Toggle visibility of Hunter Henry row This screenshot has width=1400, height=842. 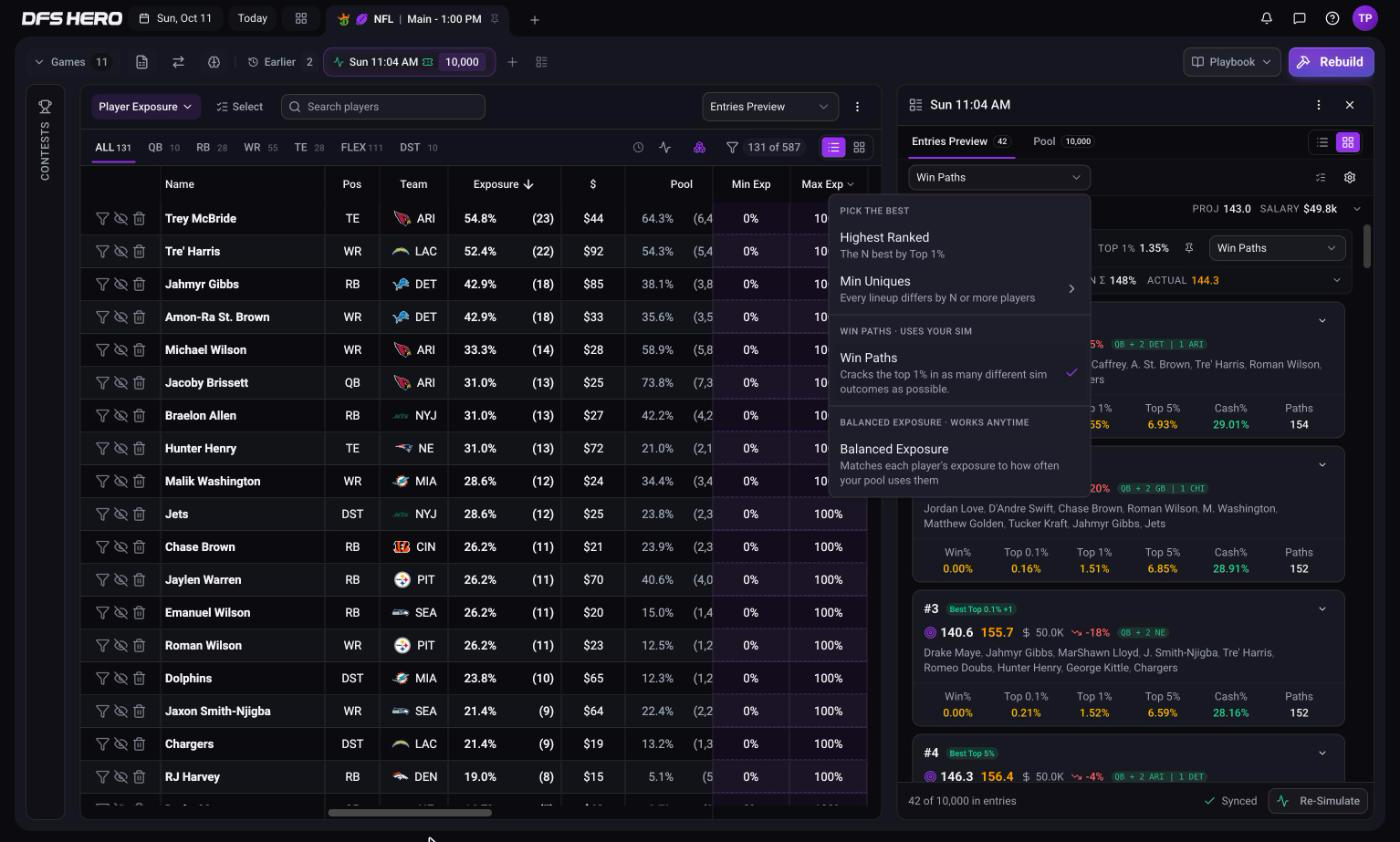pos(121,448)
